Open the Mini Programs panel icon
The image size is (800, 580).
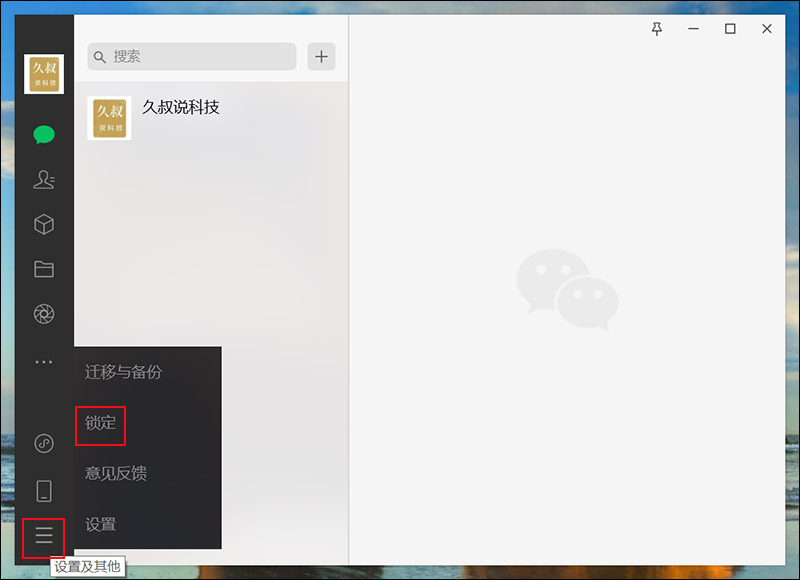(43, 443)
